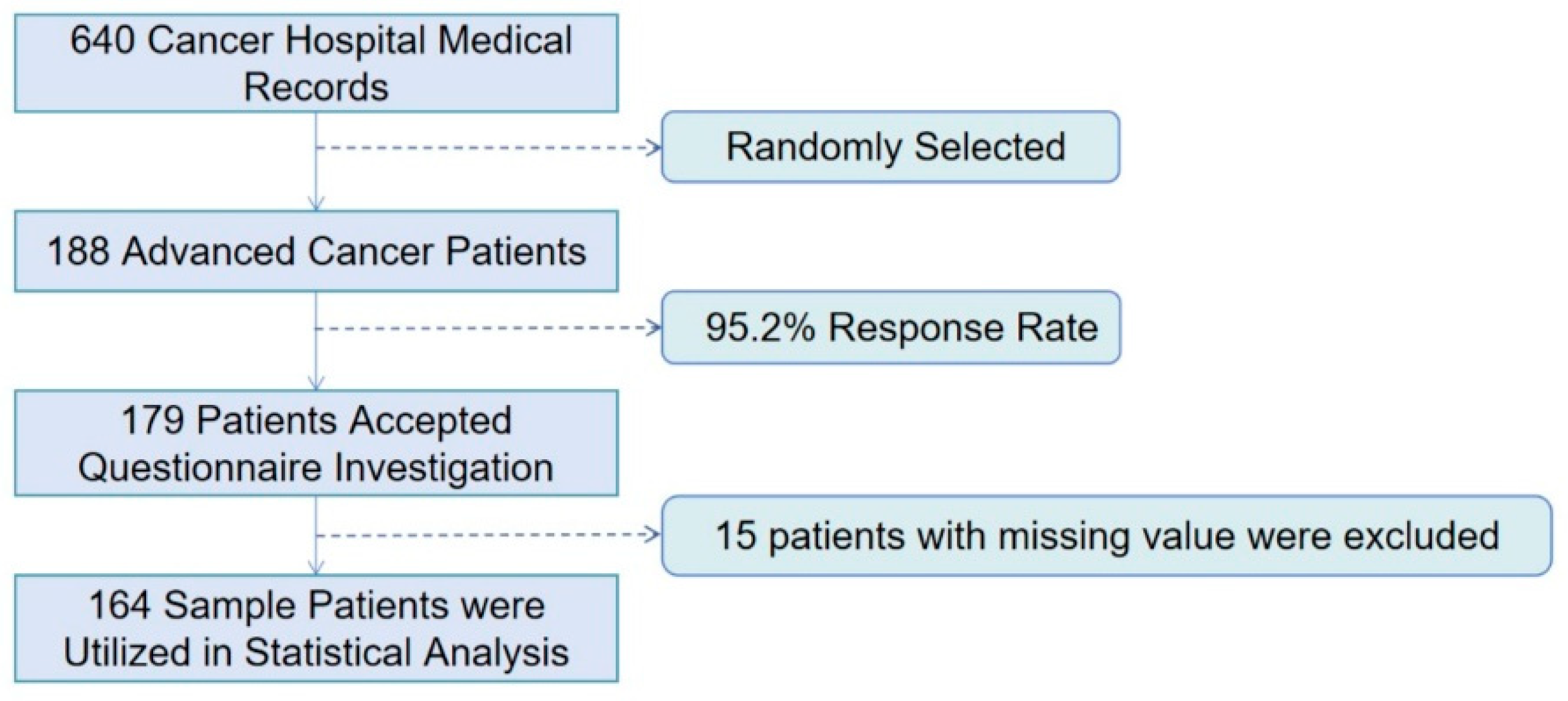
Task: Click the "179 Patients Accepted Questionnaire Investigation" box
Action: click(x=316, y=443)
